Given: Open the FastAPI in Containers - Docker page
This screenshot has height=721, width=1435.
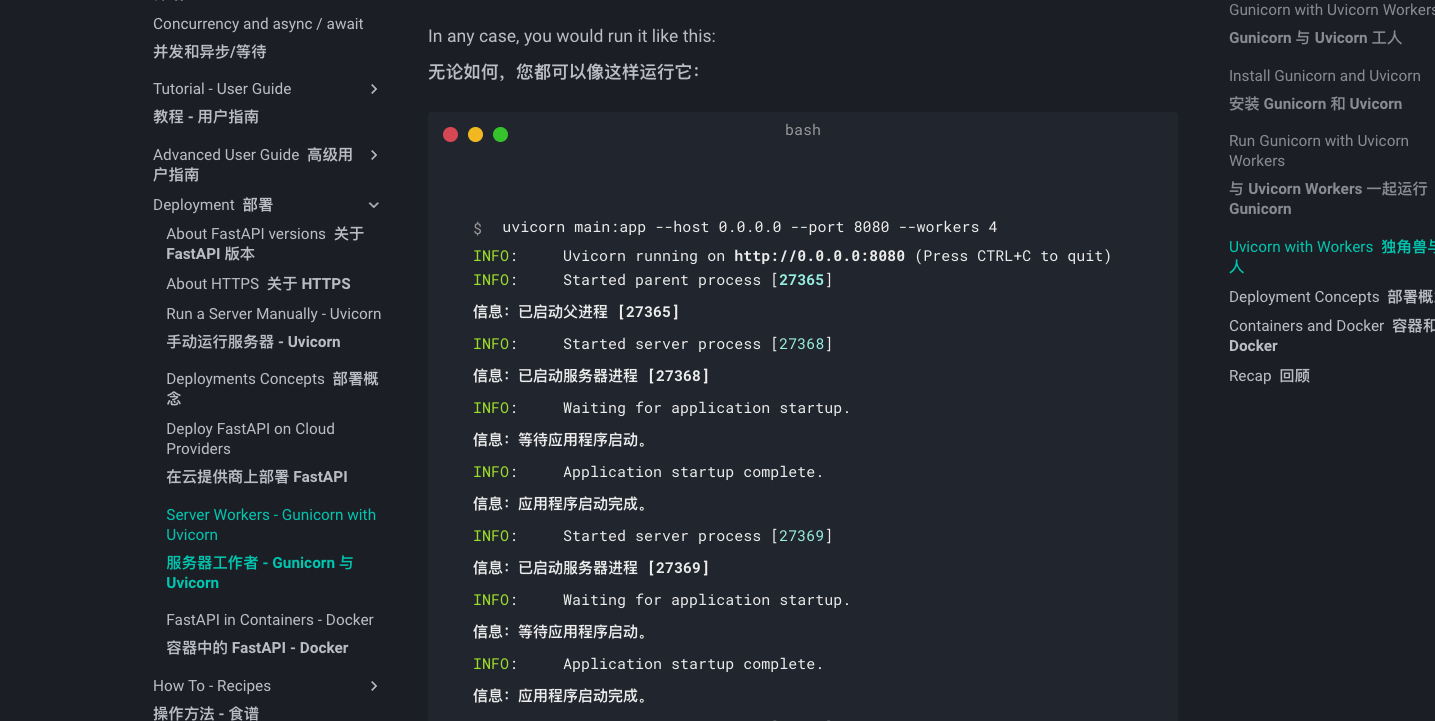Looking at the screenshot, I should tap(269, 620).
